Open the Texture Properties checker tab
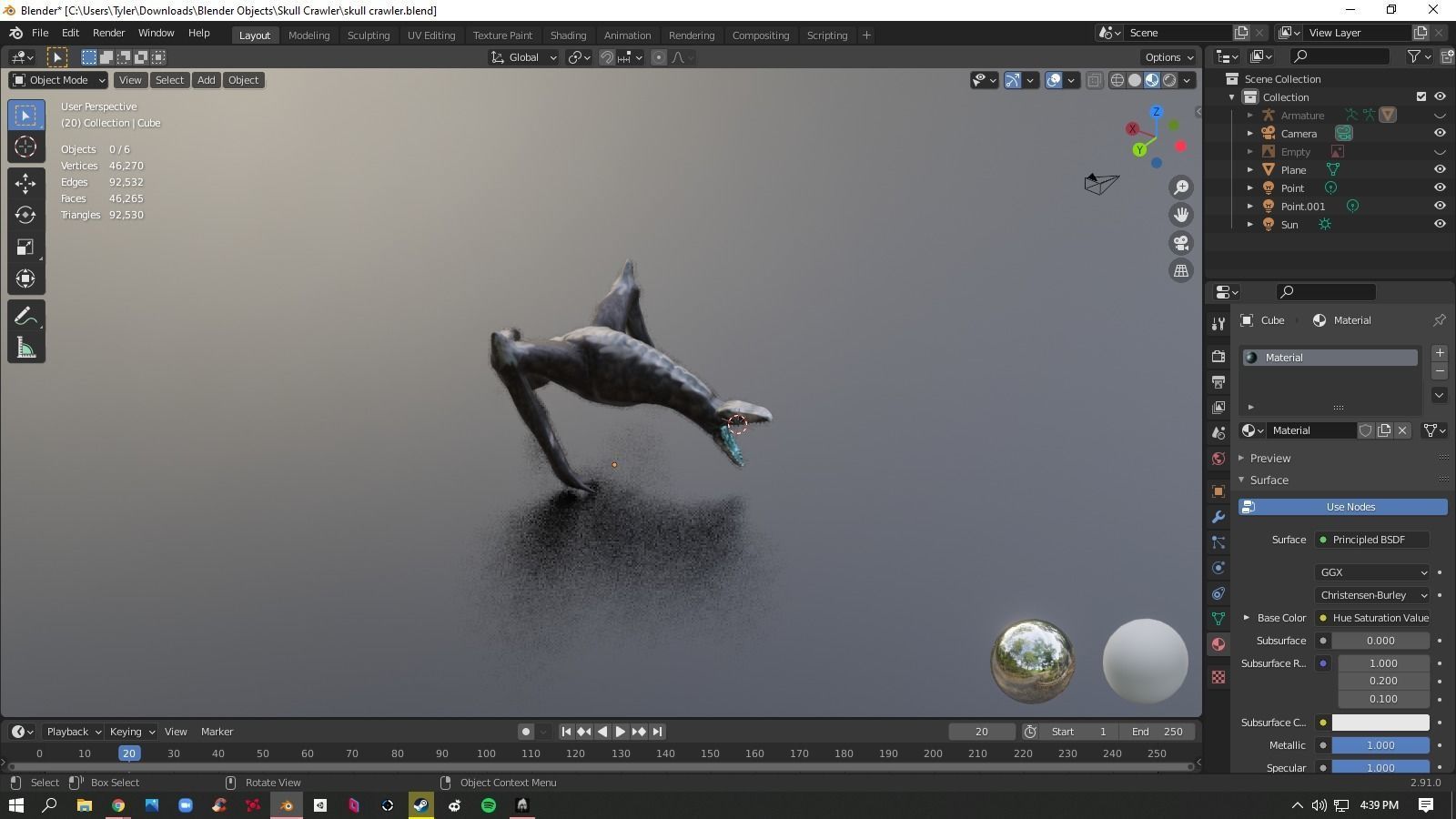 coord(1218,677)
